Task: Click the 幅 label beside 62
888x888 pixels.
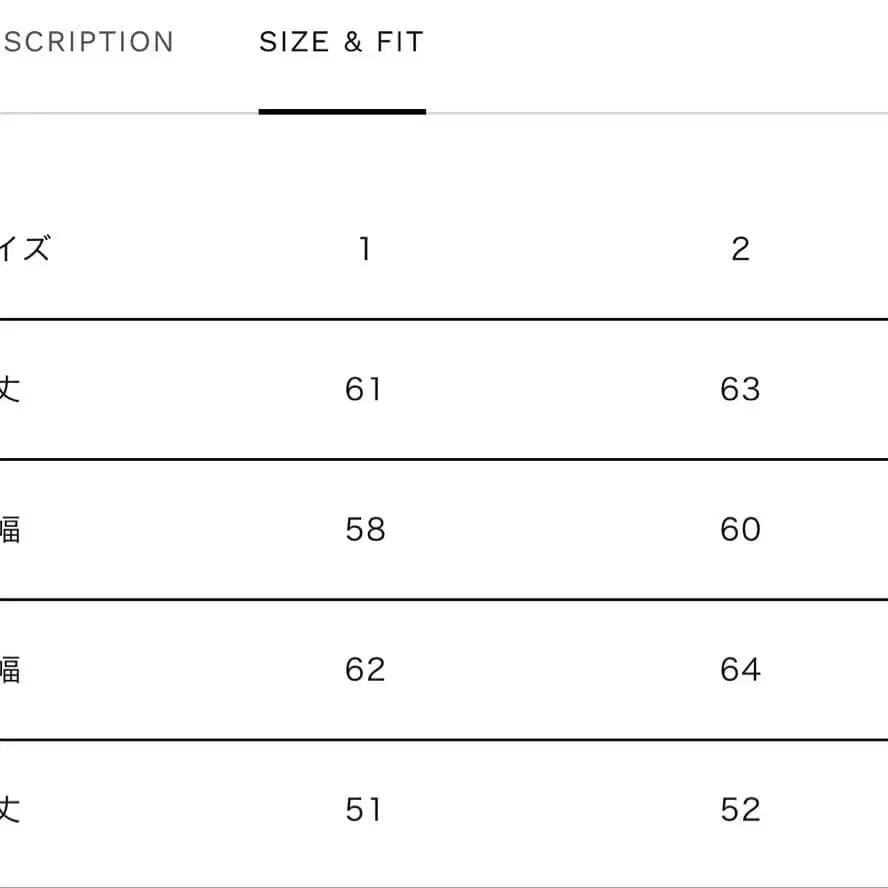Action: tap(9, 669)
